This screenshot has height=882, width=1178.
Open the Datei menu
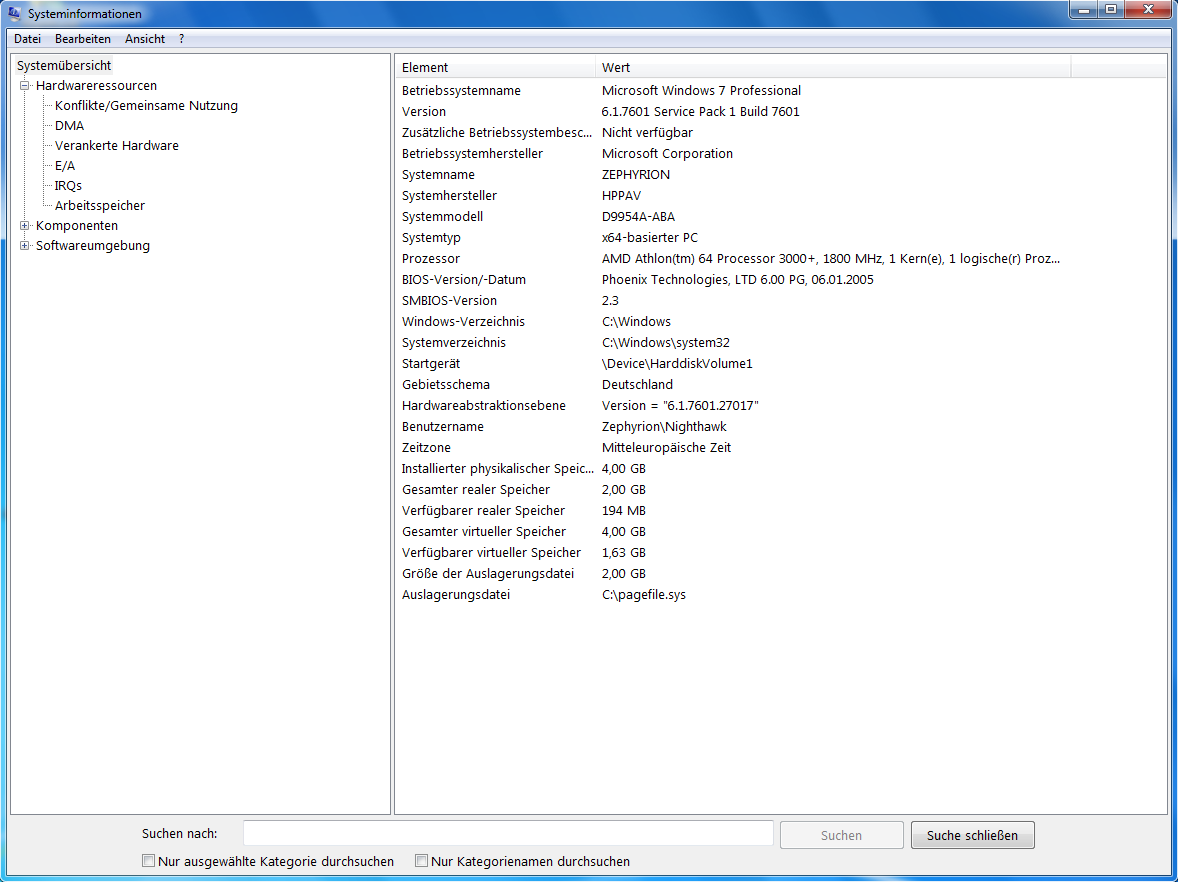[x=28, y=39]
